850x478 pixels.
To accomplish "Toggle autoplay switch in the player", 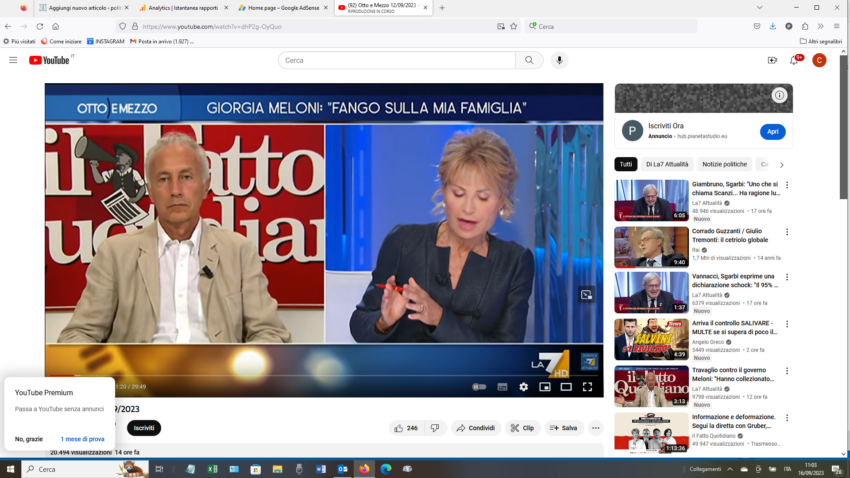I will [479, 387].
